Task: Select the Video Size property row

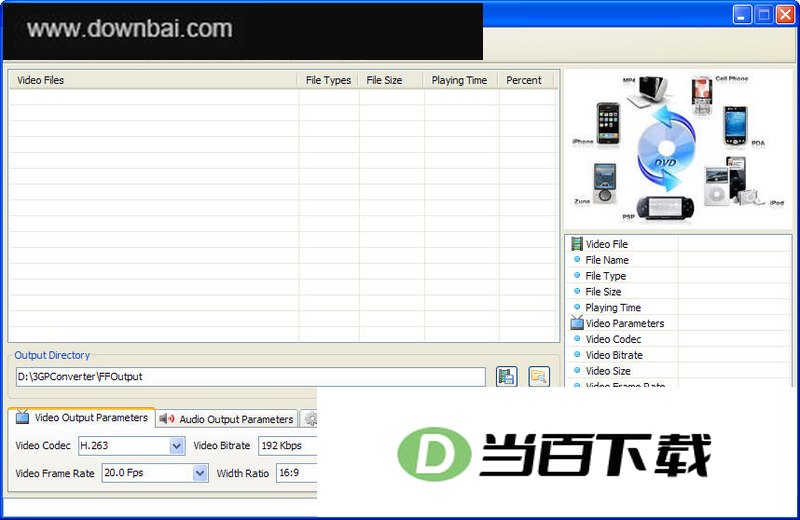Action: click(x=679, y=370)
